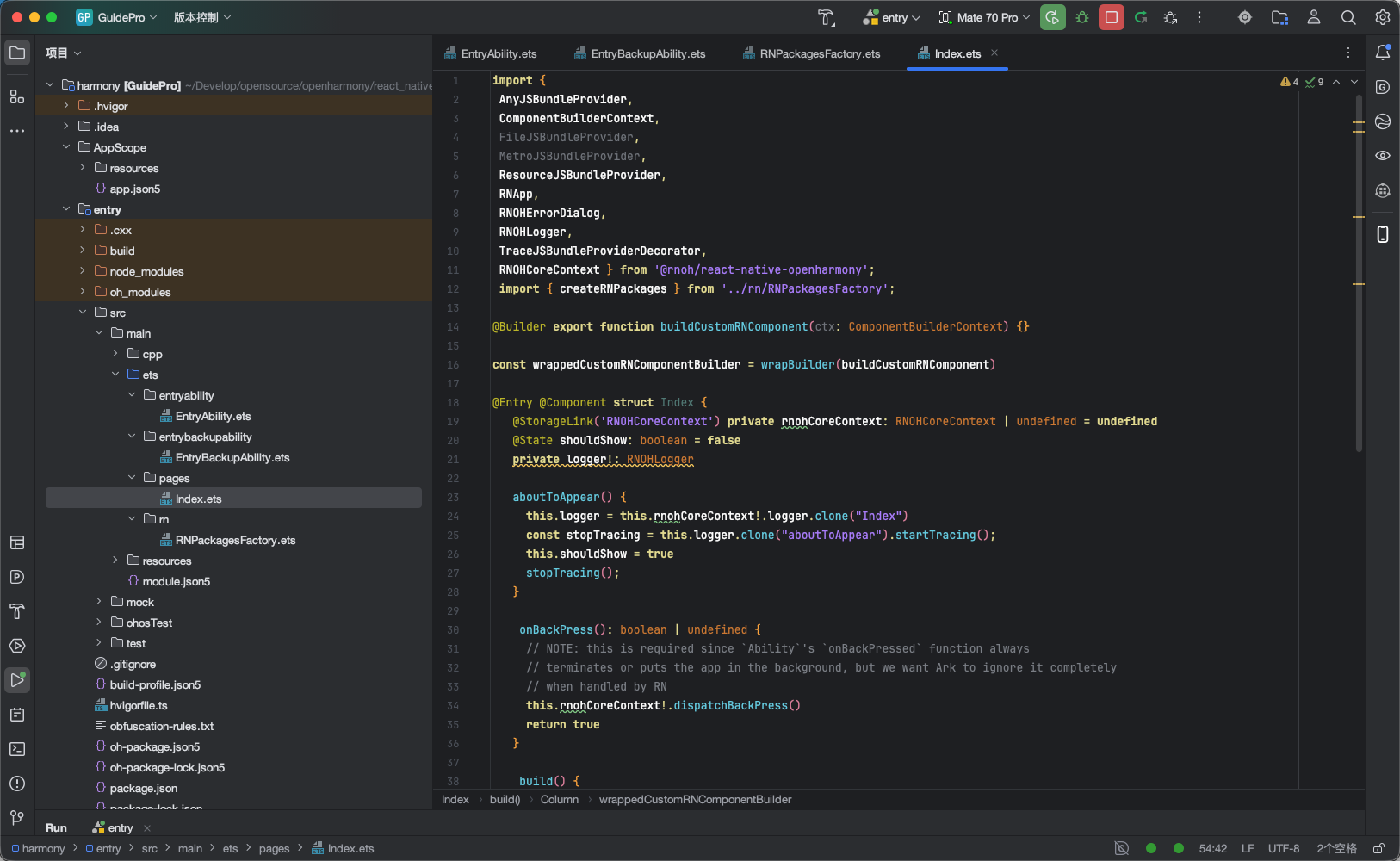This screenshot has width=1400, height=861.
Task: Open the 版本控制 dropdown
Action: point(202,17)
